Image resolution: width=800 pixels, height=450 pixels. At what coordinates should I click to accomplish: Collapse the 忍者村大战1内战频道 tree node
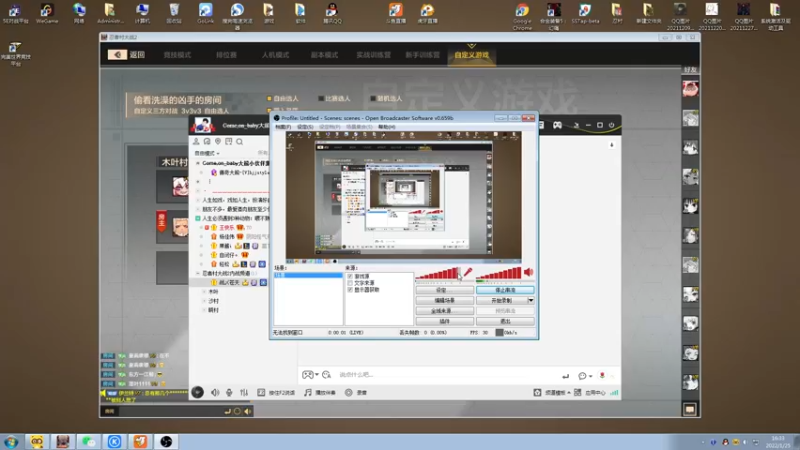(198, 273)
